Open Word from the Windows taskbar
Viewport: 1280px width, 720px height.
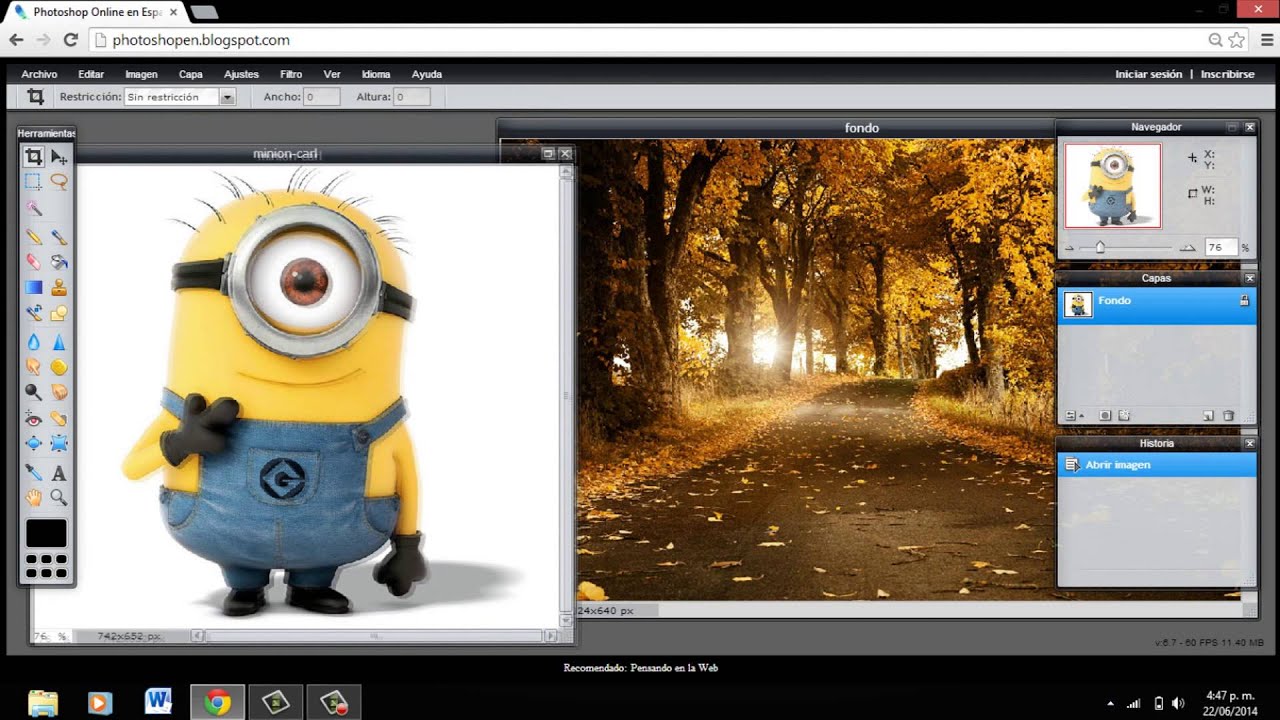click(158, 701)
